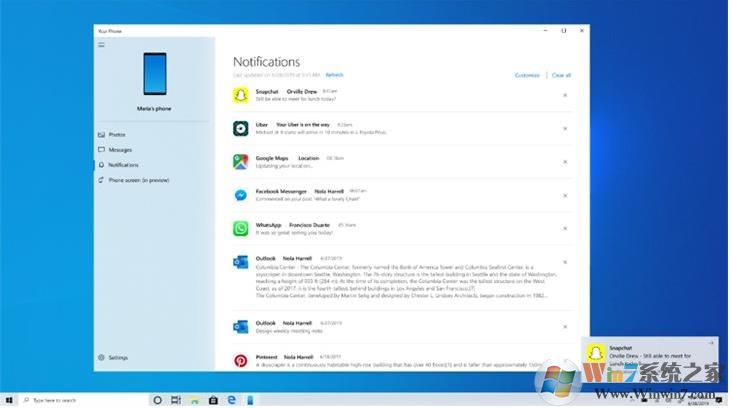
Task: Open Settings in the sidebar
Action: pyautogui.click(x=118, y=358)
